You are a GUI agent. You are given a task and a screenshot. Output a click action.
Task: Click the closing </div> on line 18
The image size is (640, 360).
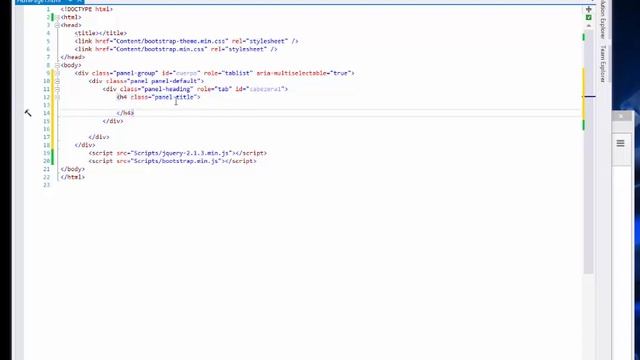[85, 145]
